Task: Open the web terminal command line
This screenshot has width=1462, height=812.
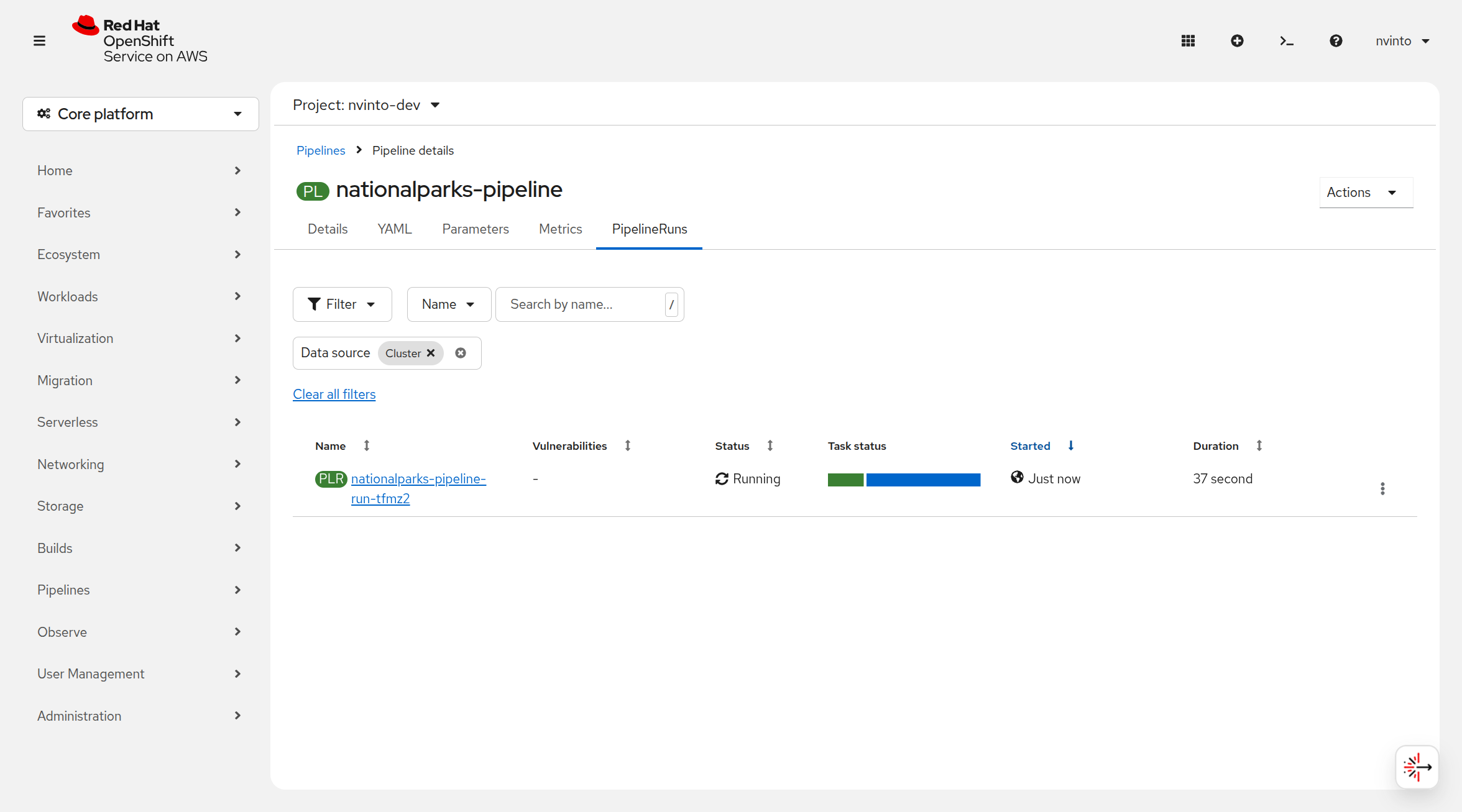Action: tap(1287, 41)
